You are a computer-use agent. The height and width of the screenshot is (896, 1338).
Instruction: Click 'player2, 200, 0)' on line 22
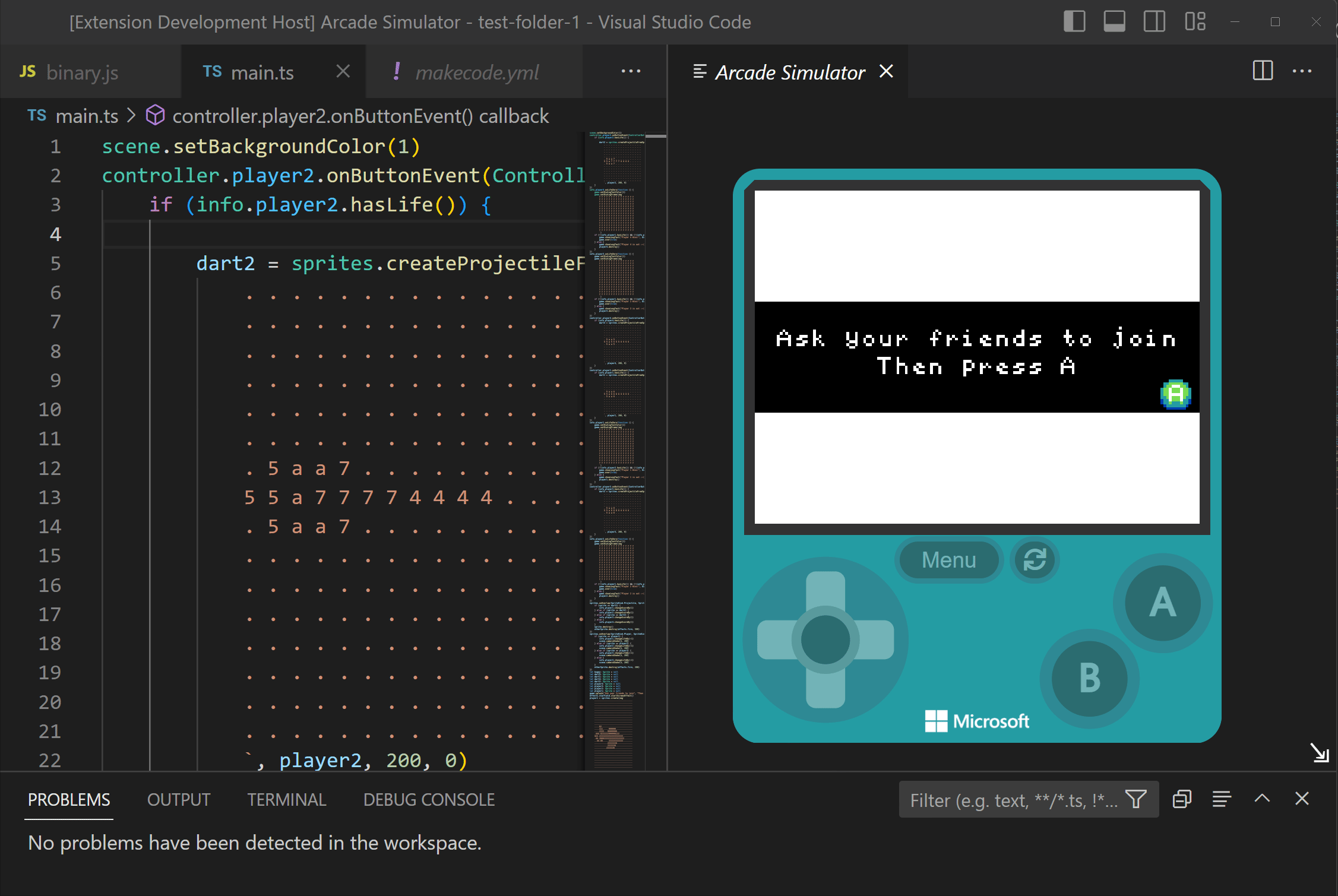pyautogui.click(x=374, y=760)
